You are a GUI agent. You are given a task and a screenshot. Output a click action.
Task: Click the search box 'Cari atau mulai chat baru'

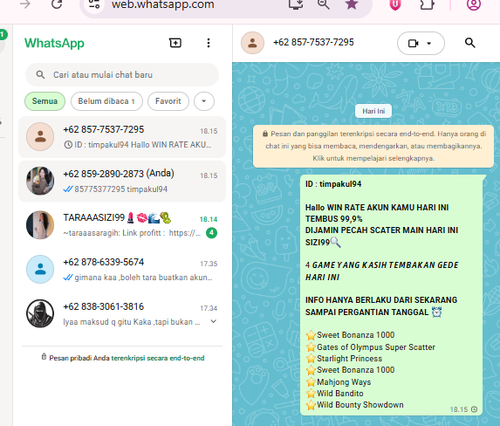[x=122, y=75]
